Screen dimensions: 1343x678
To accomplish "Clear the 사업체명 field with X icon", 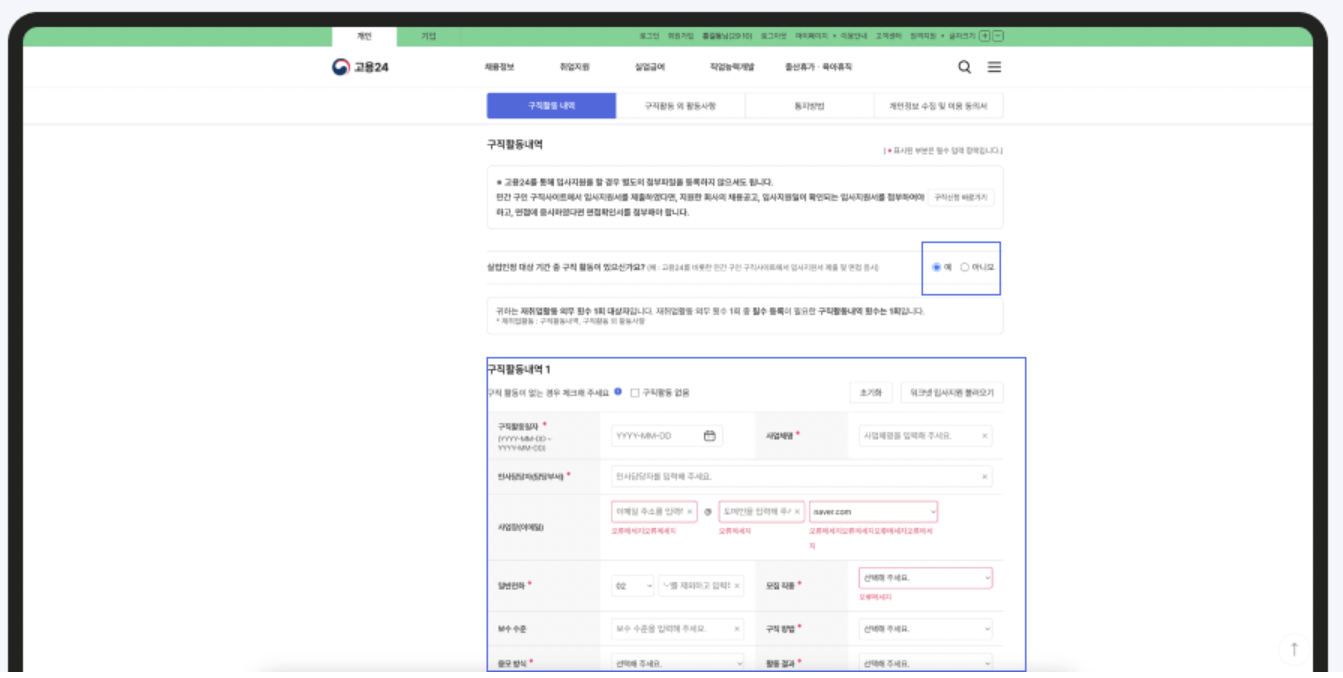I will [x=984, y=436].
